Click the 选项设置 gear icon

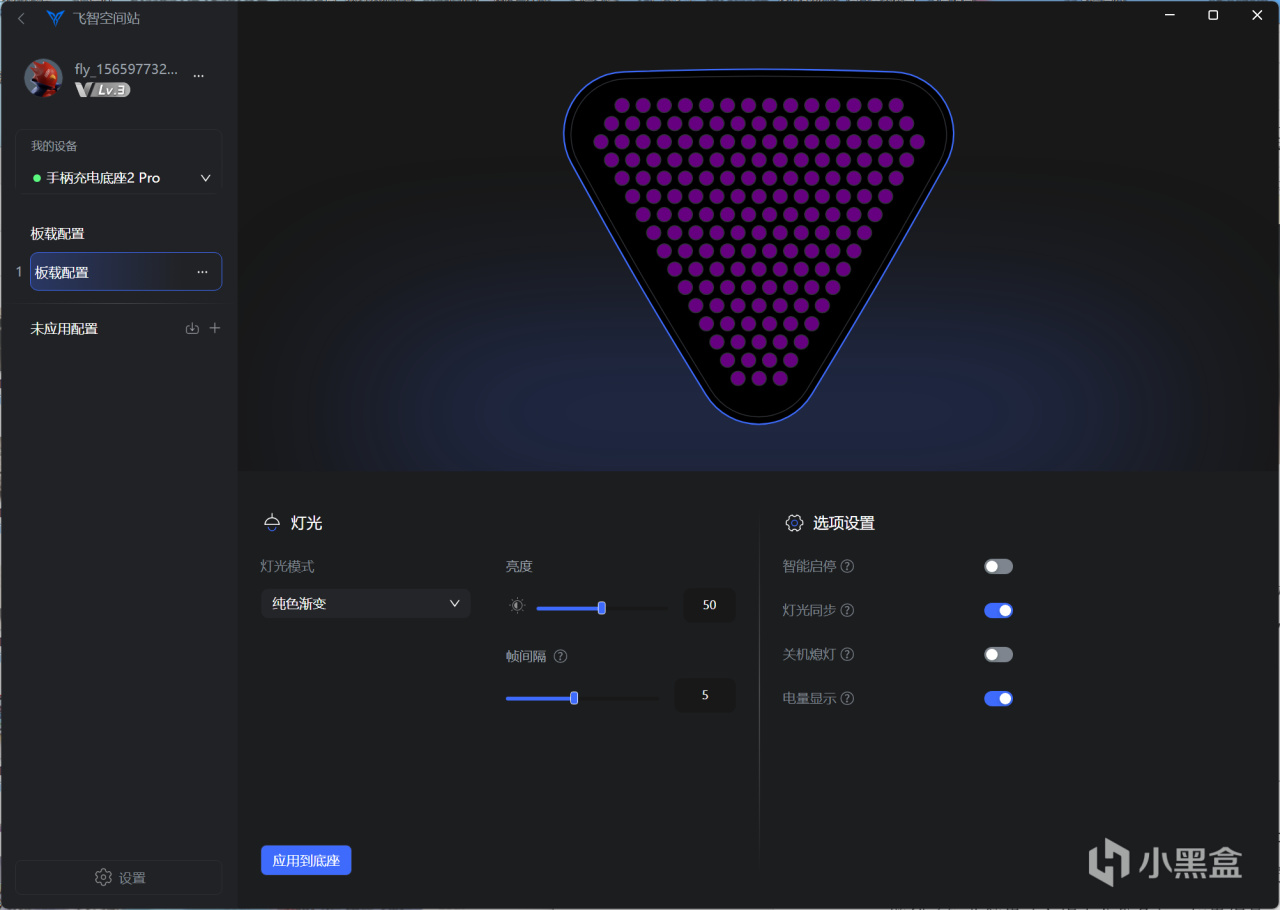click(794, 523)
